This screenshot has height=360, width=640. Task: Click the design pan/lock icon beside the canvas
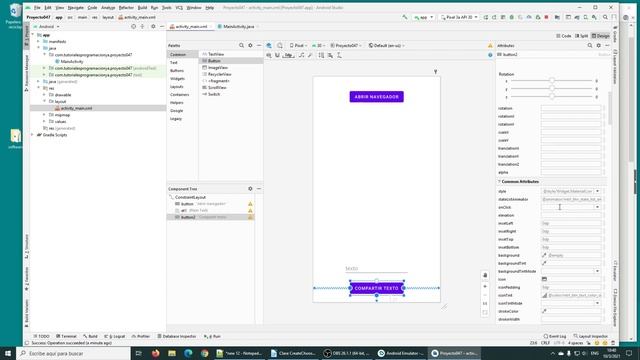coord(485,275)
